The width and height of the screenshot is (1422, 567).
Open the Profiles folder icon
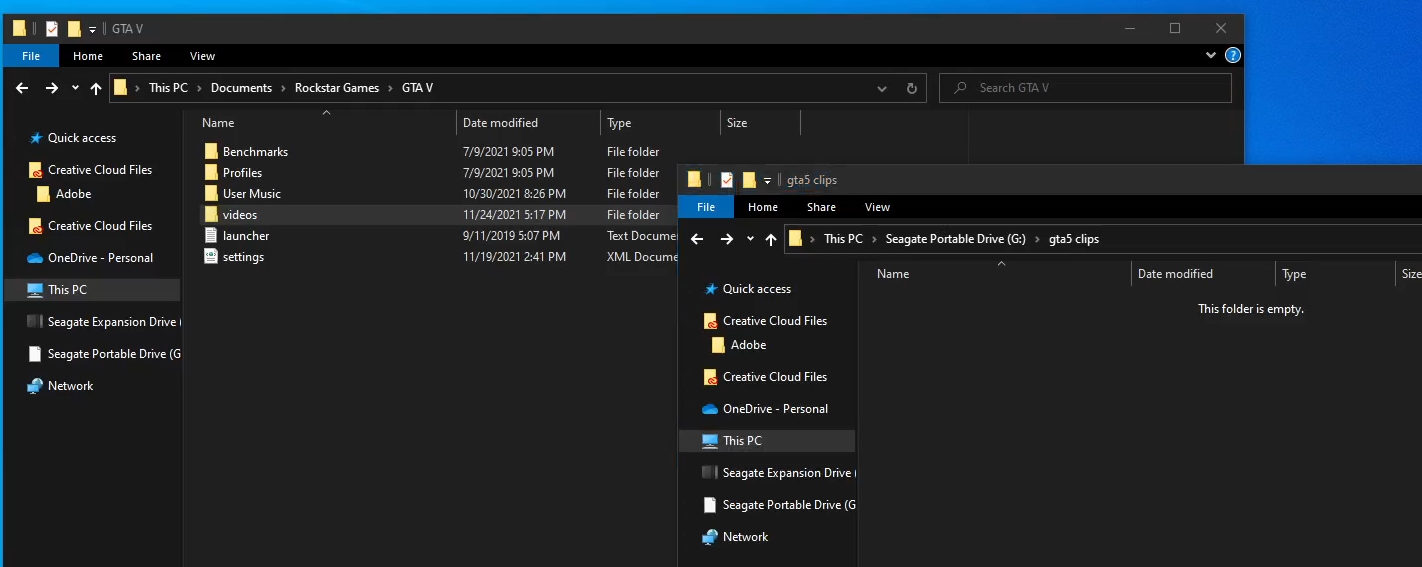click(x=211, y=173)
